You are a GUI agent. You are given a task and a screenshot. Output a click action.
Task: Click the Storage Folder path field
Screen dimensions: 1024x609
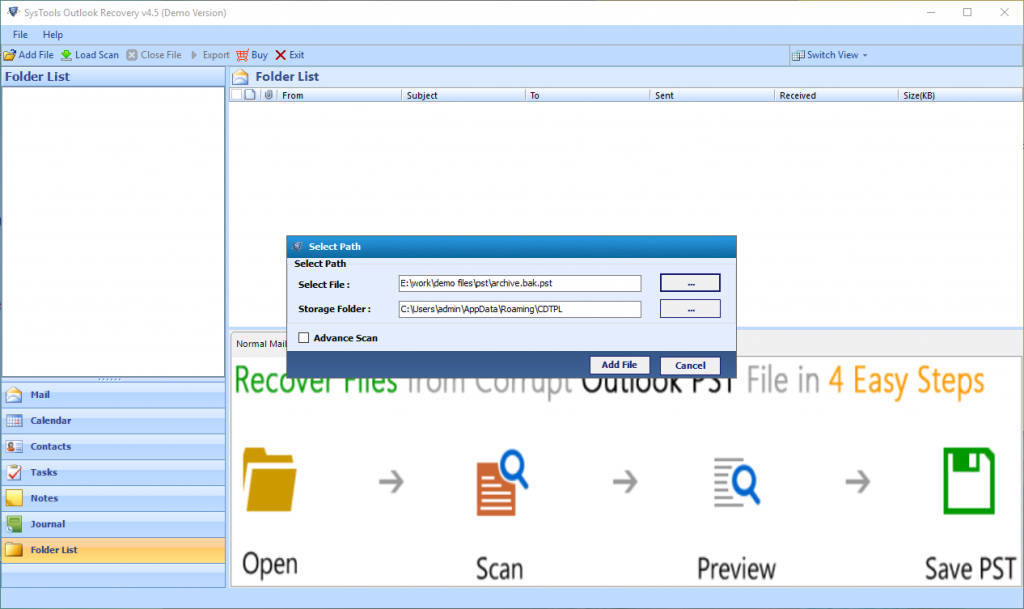(519, 309)
